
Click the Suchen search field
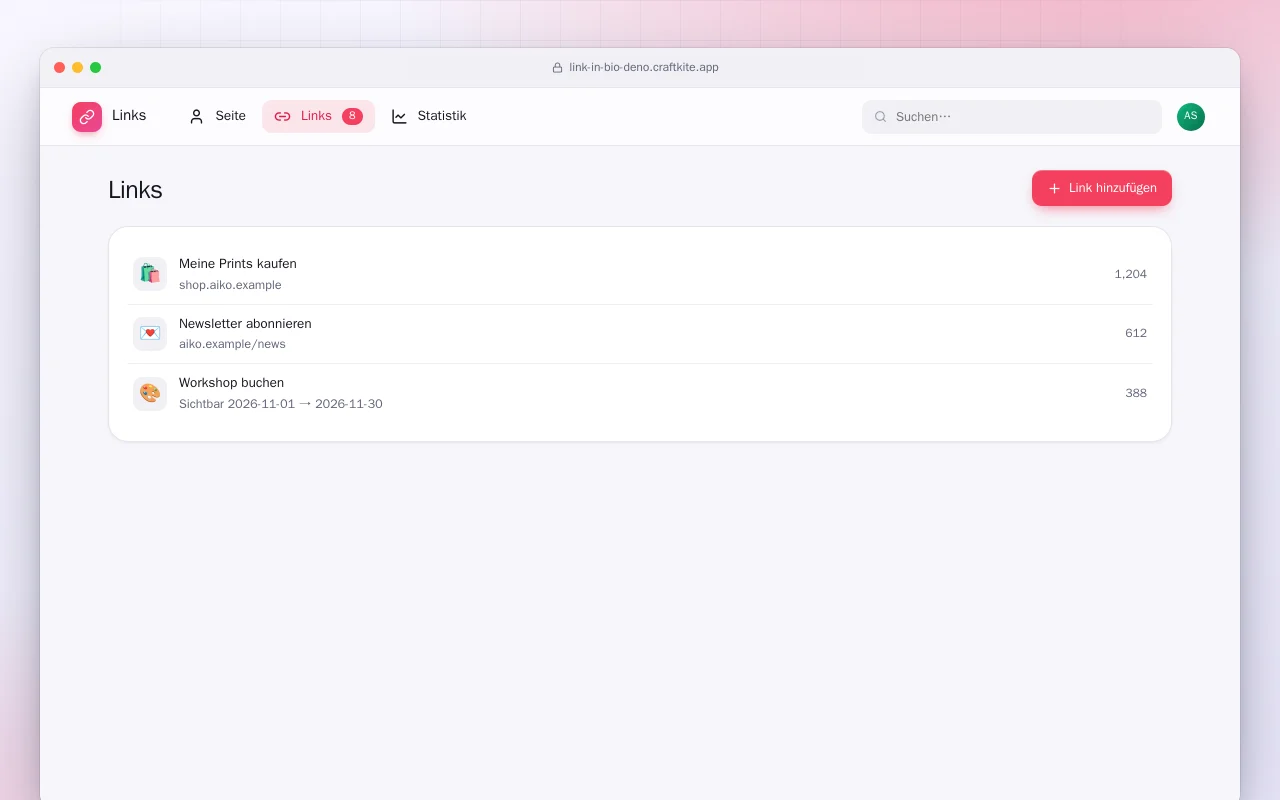point(1012,117)
